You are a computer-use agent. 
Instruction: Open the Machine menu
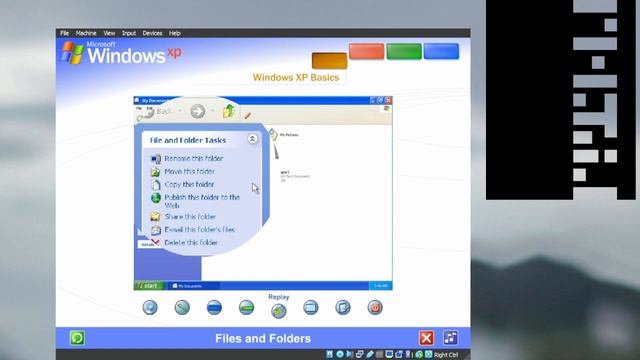click(x=86, y=33)
